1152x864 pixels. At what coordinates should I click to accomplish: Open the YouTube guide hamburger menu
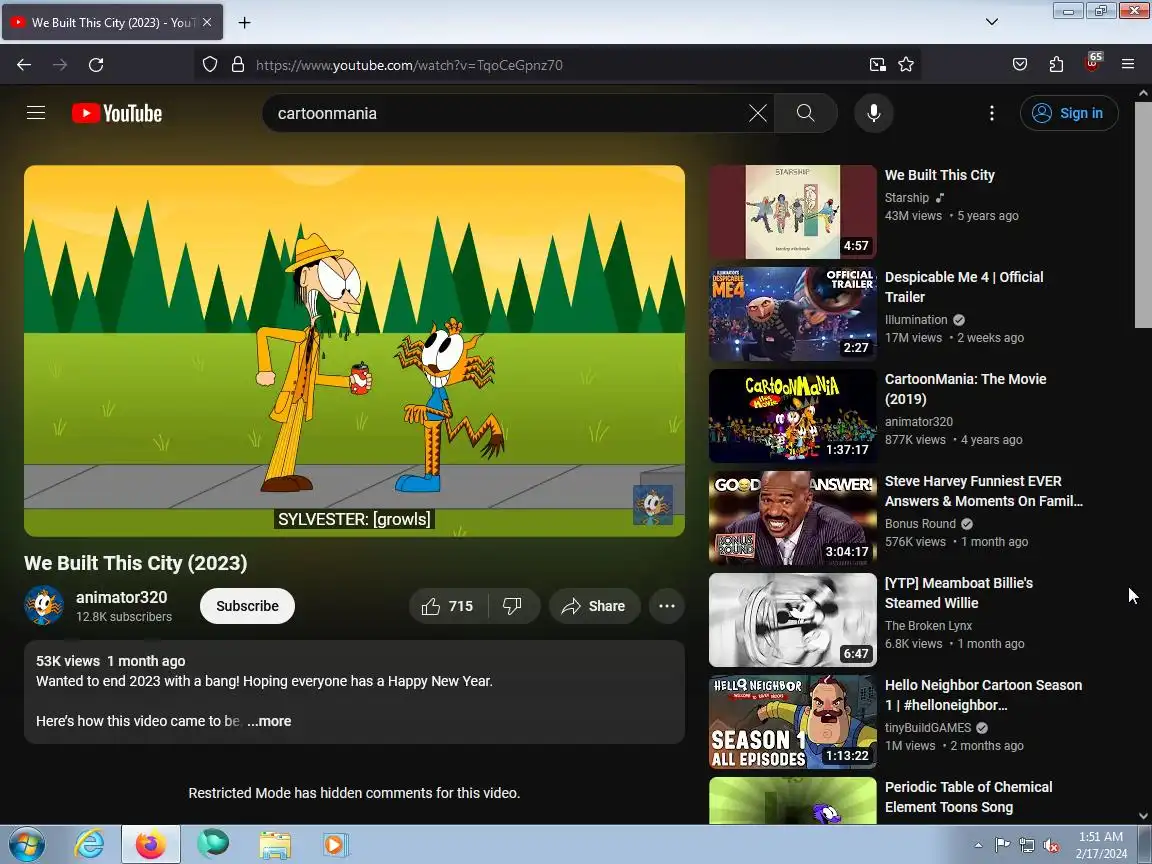pyautogui.click(x=36, y=113)
